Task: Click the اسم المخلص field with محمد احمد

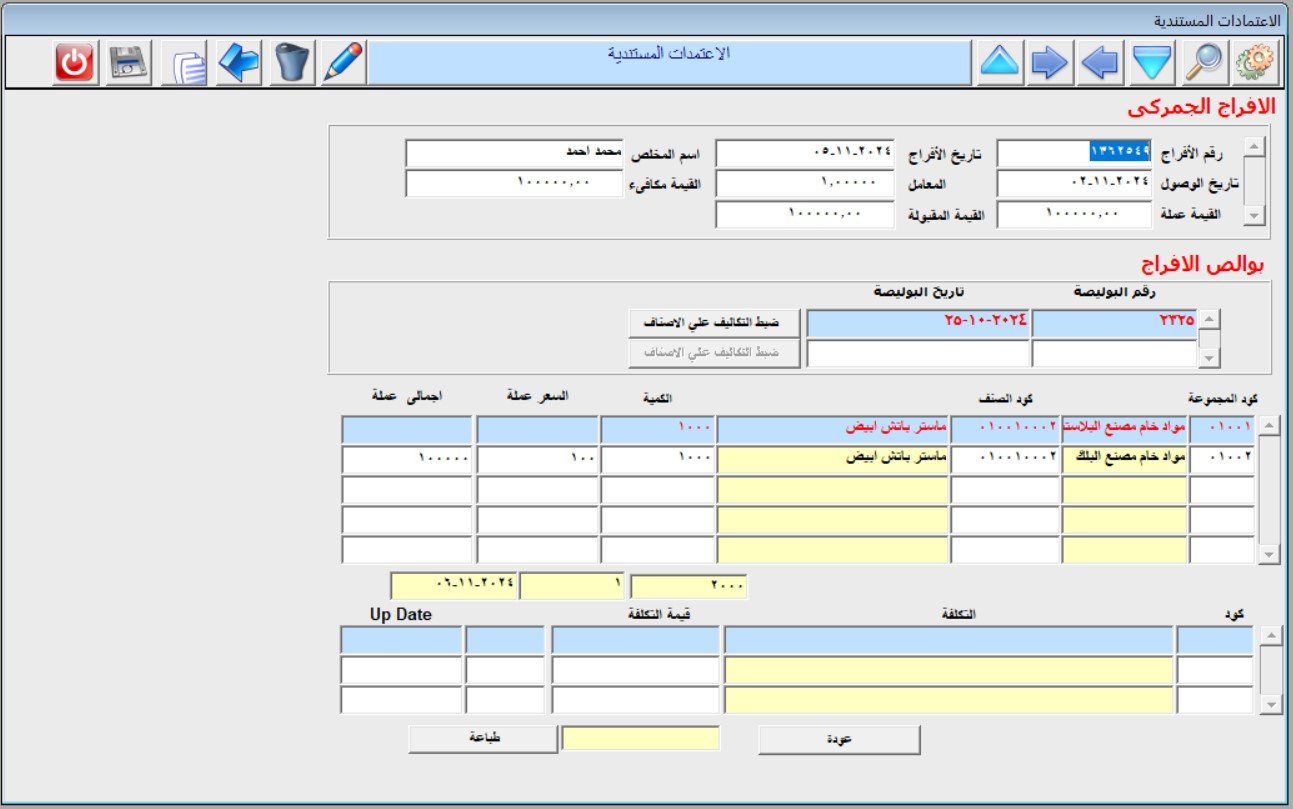Action: (514, 154)
